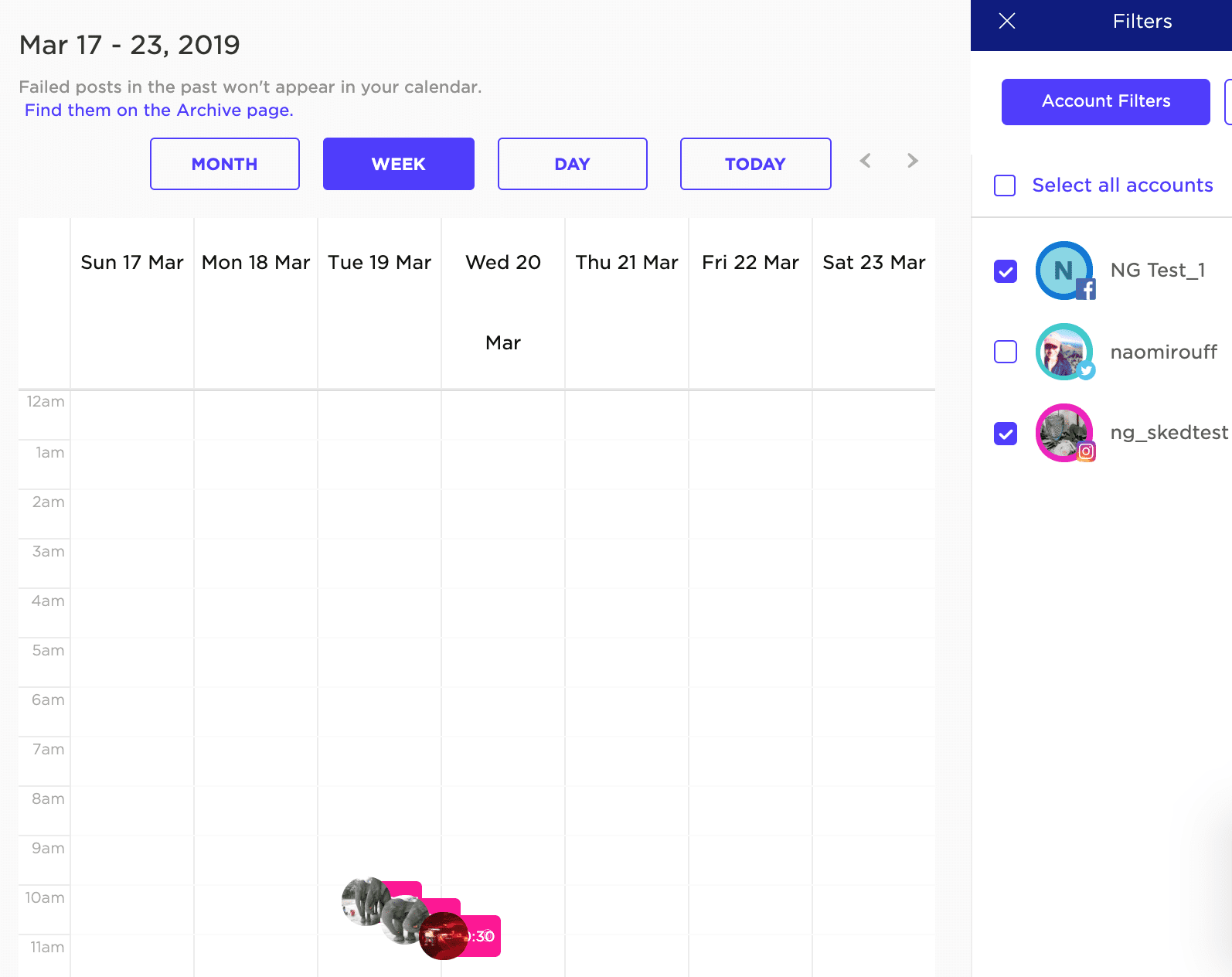Open second elephant post thumbnail
The width and height of the screenshot is (1232, 977).
point(405,920)
